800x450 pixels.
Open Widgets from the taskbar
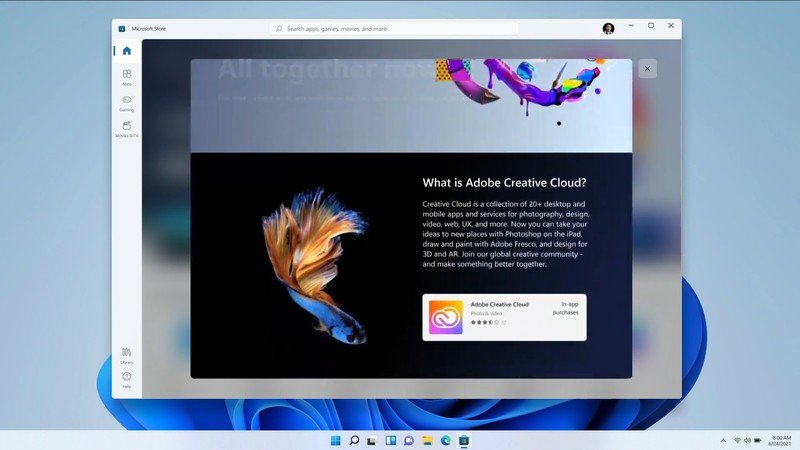(x=390, y=440)
